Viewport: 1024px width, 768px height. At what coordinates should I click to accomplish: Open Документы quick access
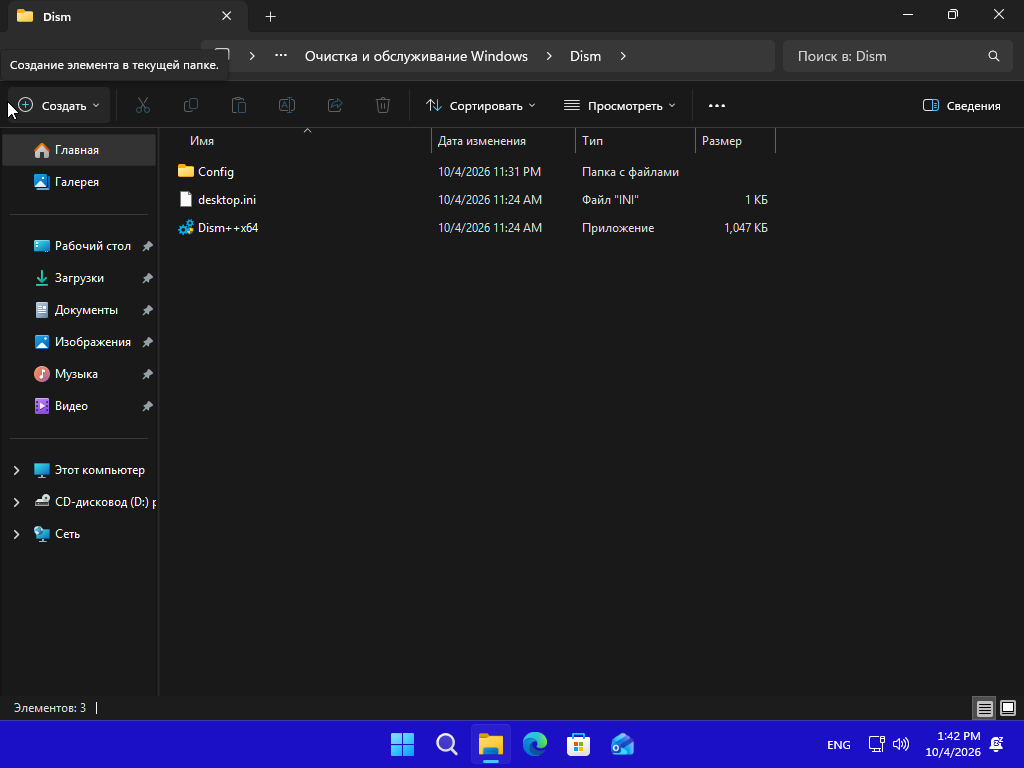point(79,310)
